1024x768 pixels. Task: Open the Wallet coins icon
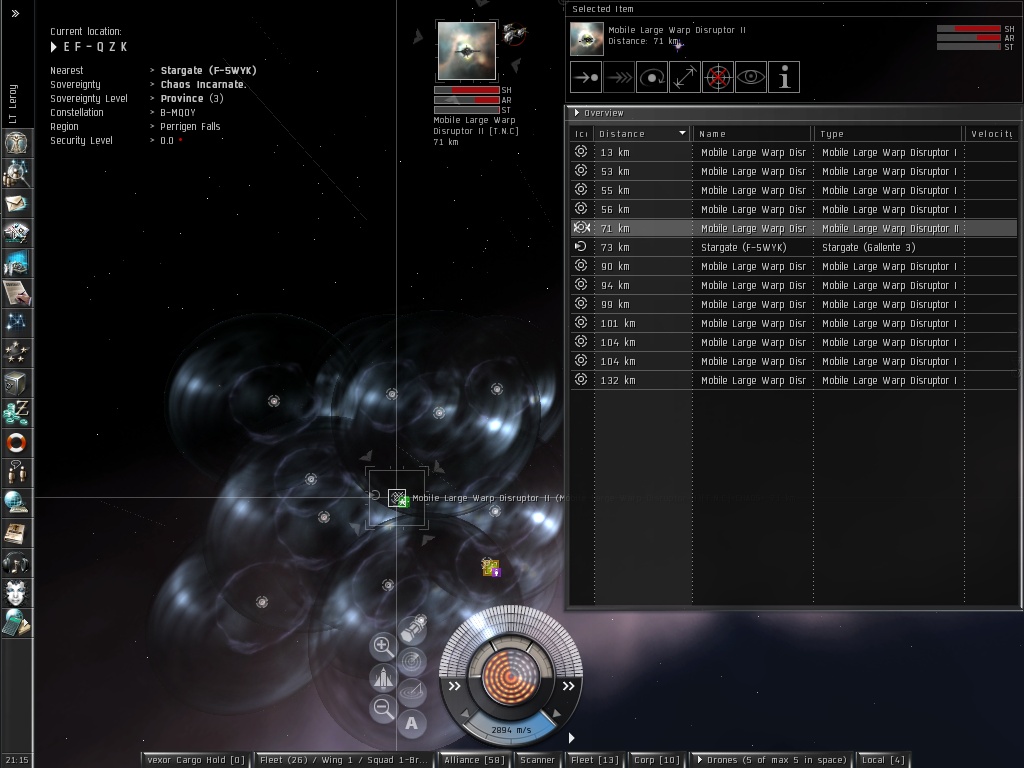click(x=16, y=413)
